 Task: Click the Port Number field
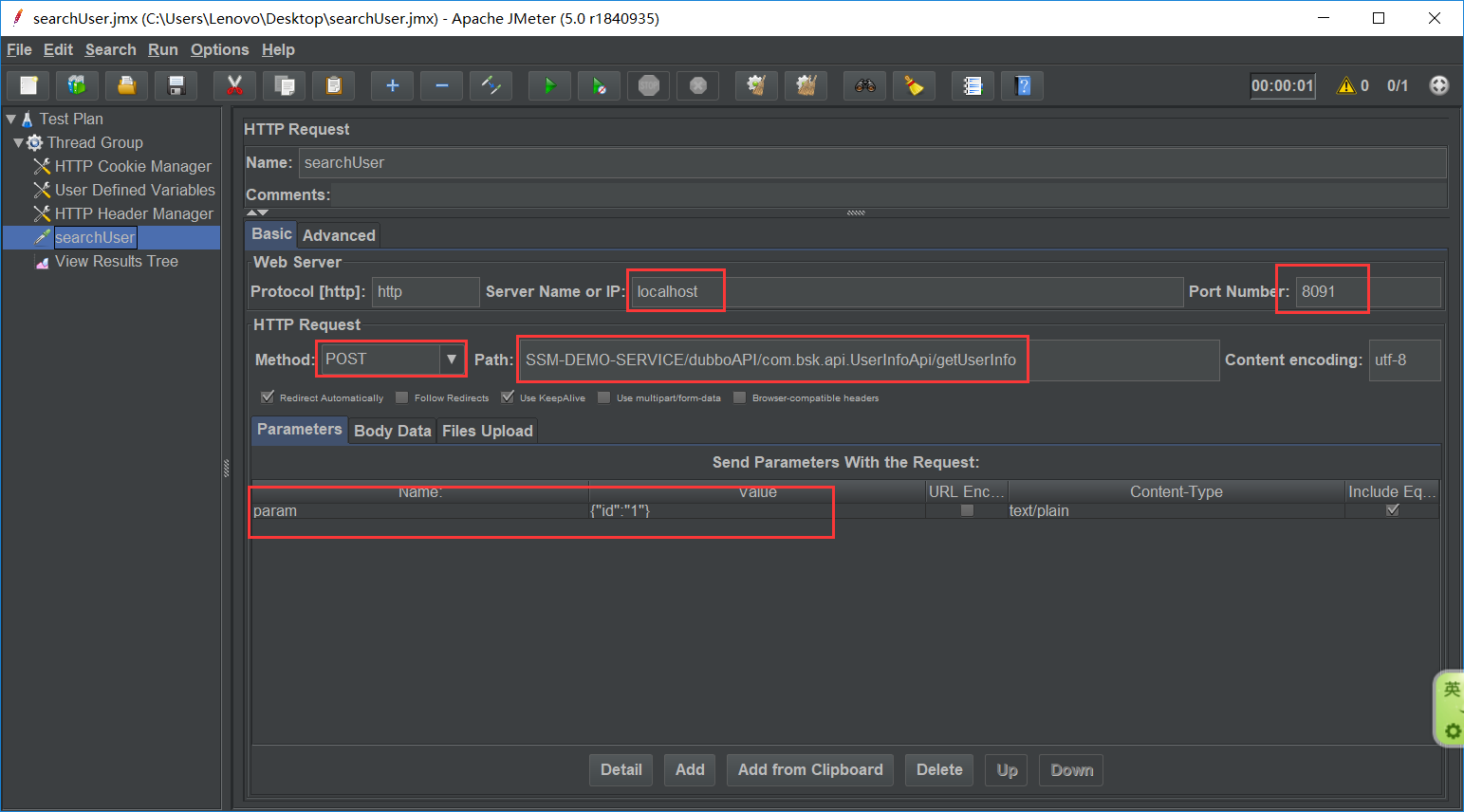tap(1369, 292)
